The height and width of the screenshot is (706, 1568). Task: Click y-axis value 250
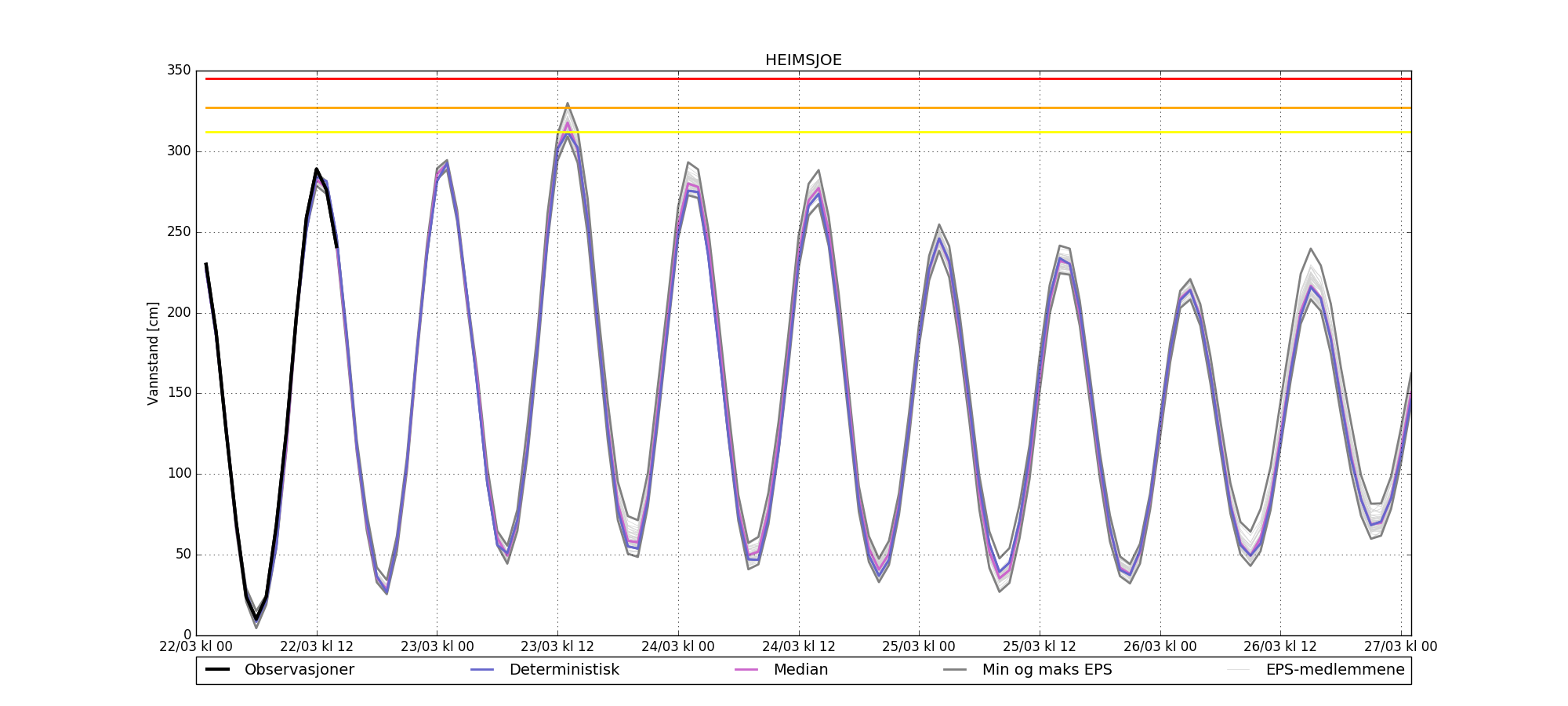tap(179, 232)
